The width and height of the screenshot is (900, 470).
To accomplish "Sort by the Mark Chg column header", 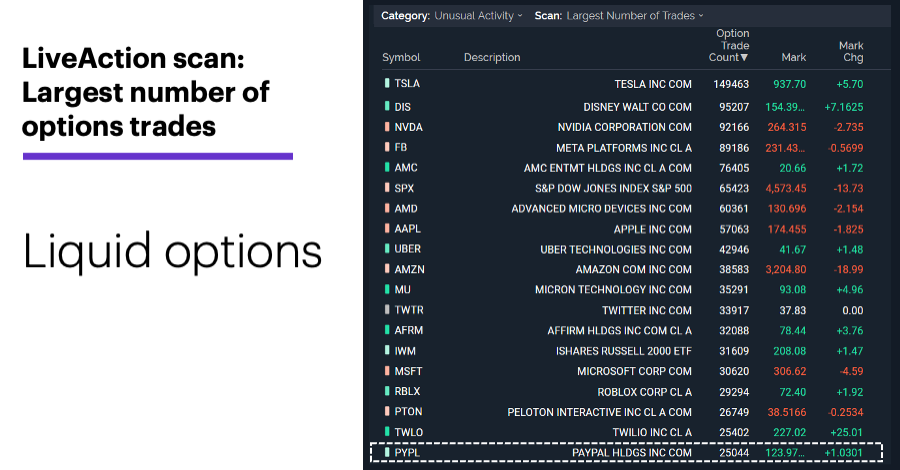I will coord(851,51).
